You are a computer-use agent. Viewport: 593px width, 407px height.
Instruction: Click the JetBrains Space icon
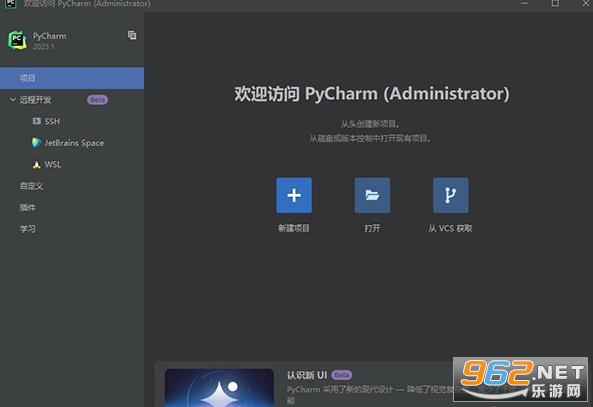click(x=36, y=143)
